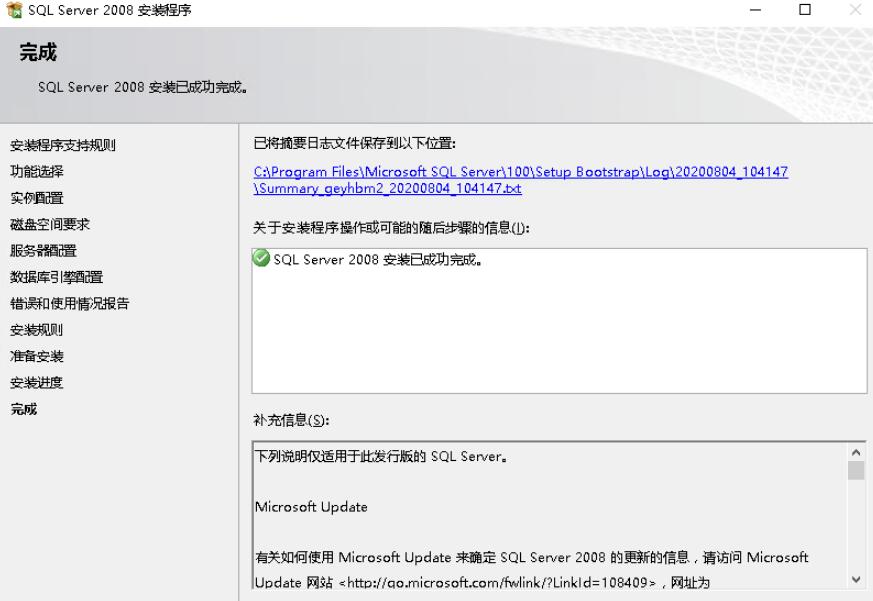The width and height of the screenshot is (873, 601).
Task: Select the 安装规则 step
Action: (37, 330)
